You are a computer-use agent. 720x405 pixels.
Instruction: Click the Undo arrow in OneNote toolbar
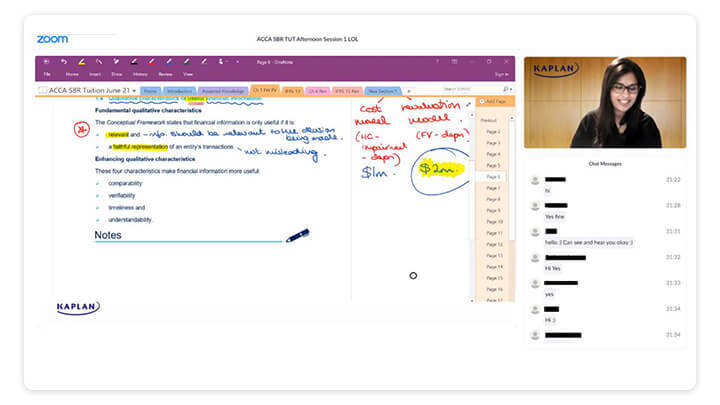click(x=64, y=62)
